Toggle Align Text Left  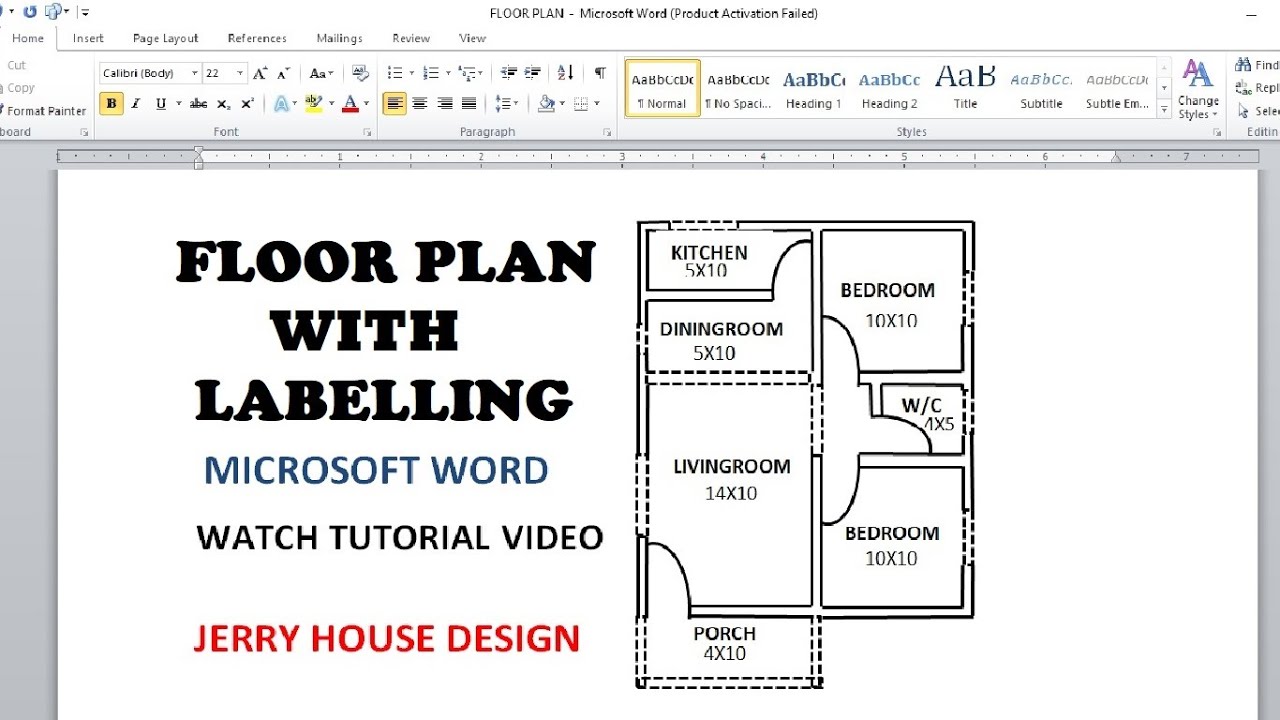[x=395, y=103]
